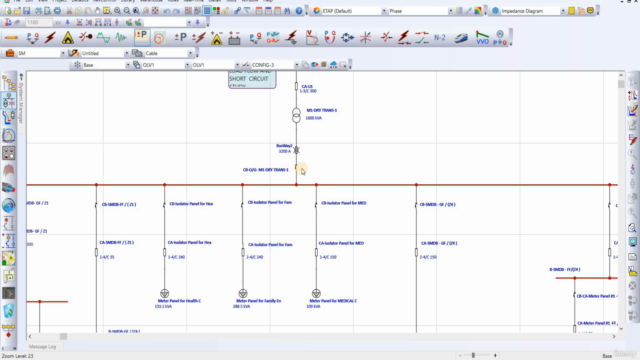Open the train traction power icon

(x=461, y=38)
